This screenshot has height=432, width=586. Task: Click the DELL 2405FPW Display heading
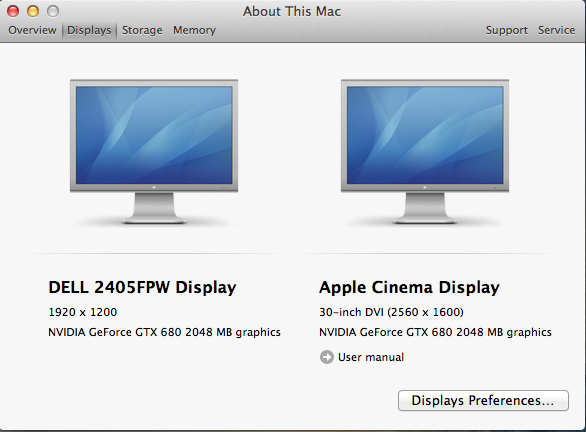tap(142, 287)
